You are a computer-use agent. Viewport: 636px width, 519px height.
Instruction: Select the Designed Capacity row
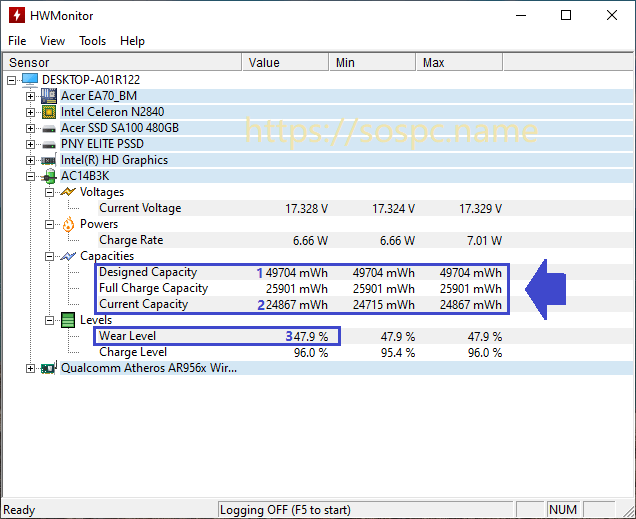(148, 272)
